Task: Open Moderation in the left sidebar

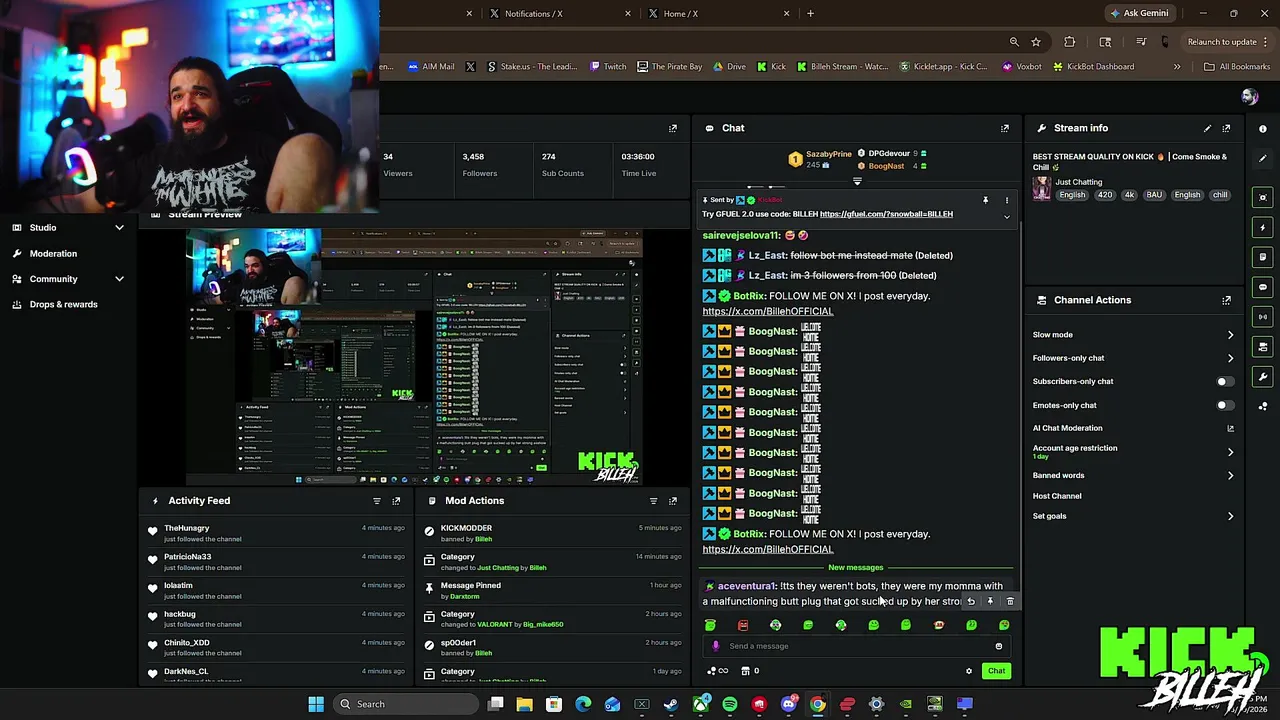Action: 53,253
